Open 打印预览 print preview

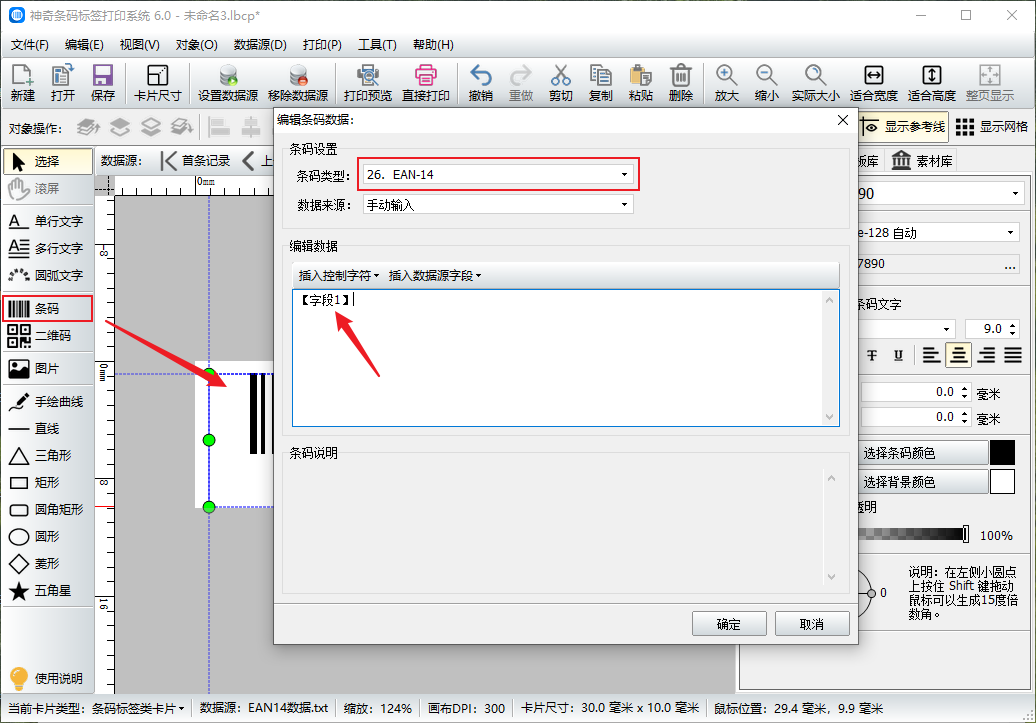[368, 83]
